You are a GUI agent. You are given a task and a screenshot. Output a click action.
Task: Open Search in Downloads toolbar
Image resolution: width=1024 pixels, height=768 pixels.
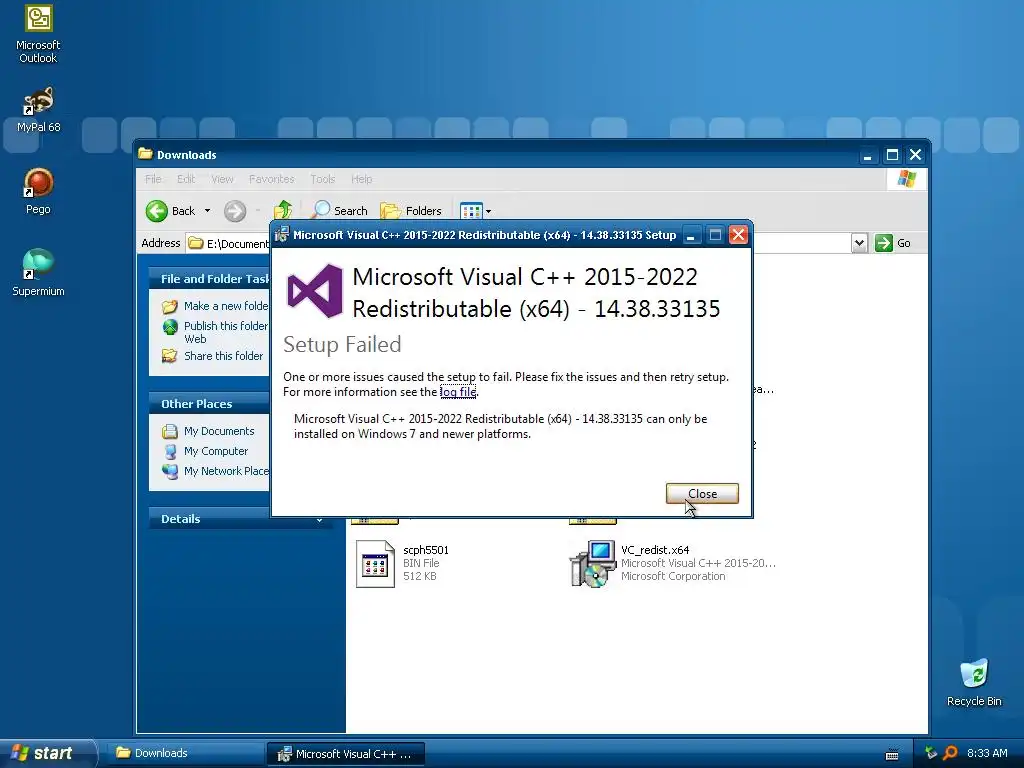coord(340,210)
